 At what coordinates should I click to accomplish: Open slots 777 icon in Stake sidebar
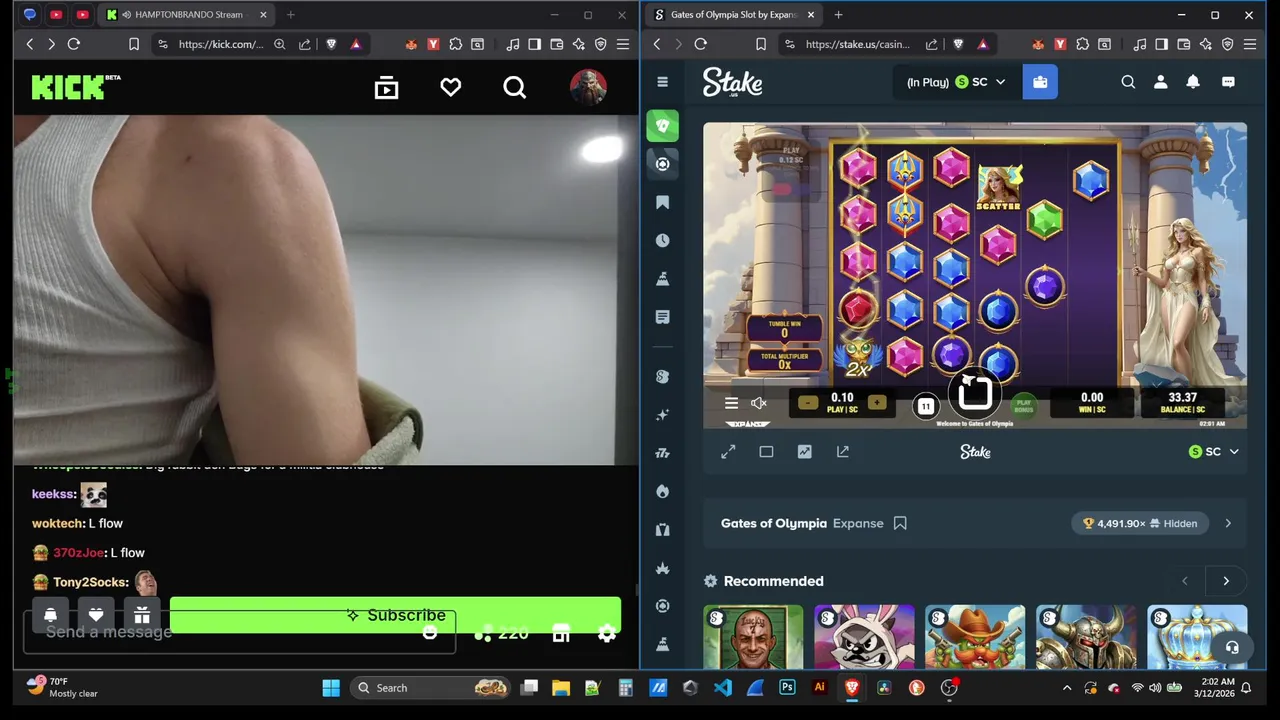(x=662, y=453)
